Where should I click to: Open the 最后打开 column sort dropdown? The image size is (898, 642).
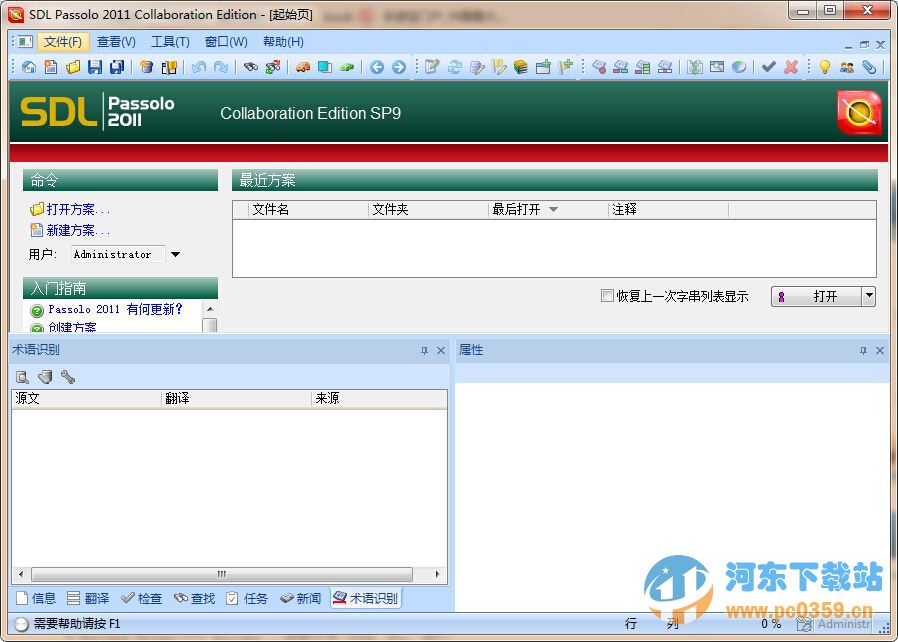click(x=554, y=209)
